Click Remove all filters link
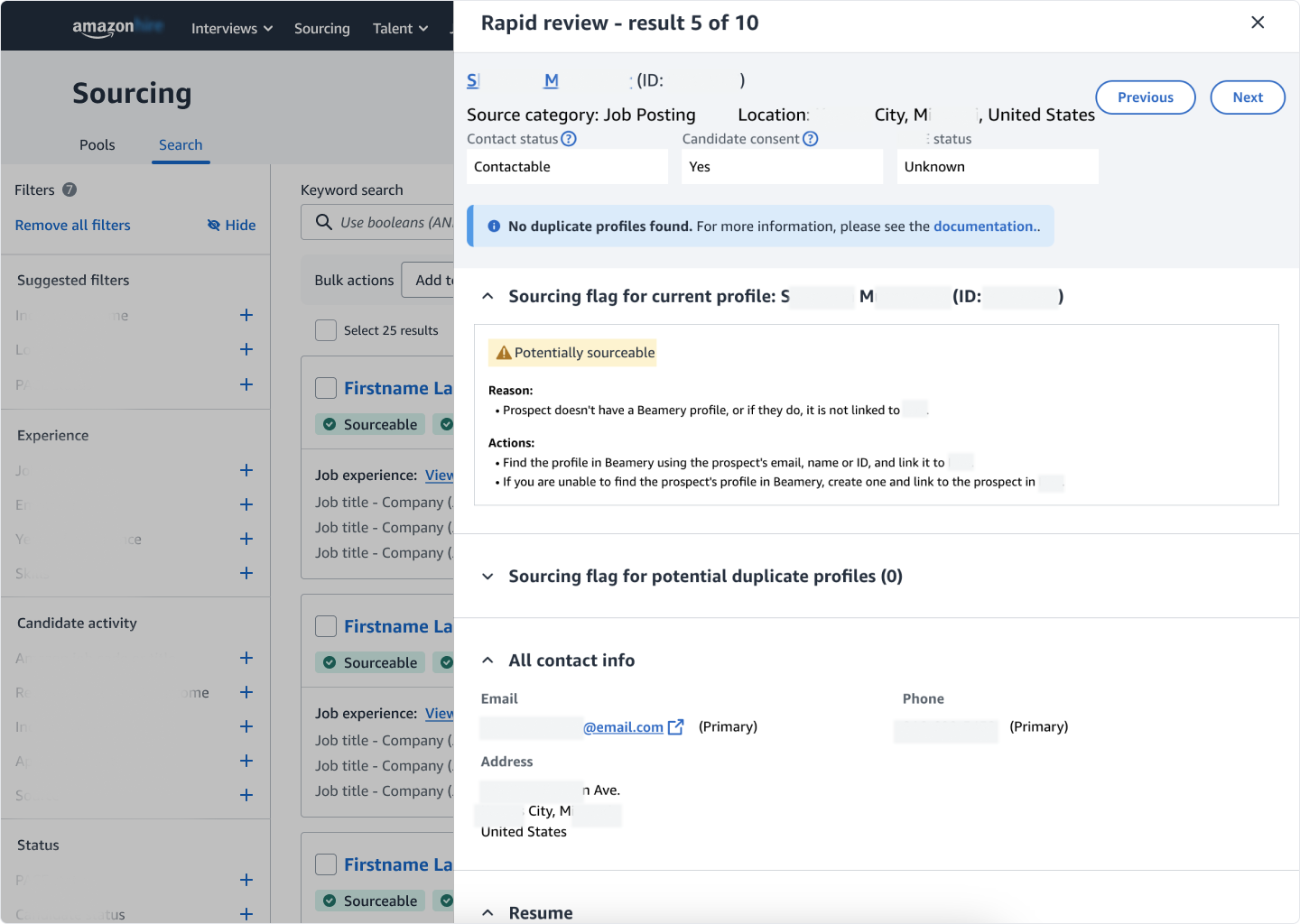The height and width of the screenshot is (924, 1300). 73,226
